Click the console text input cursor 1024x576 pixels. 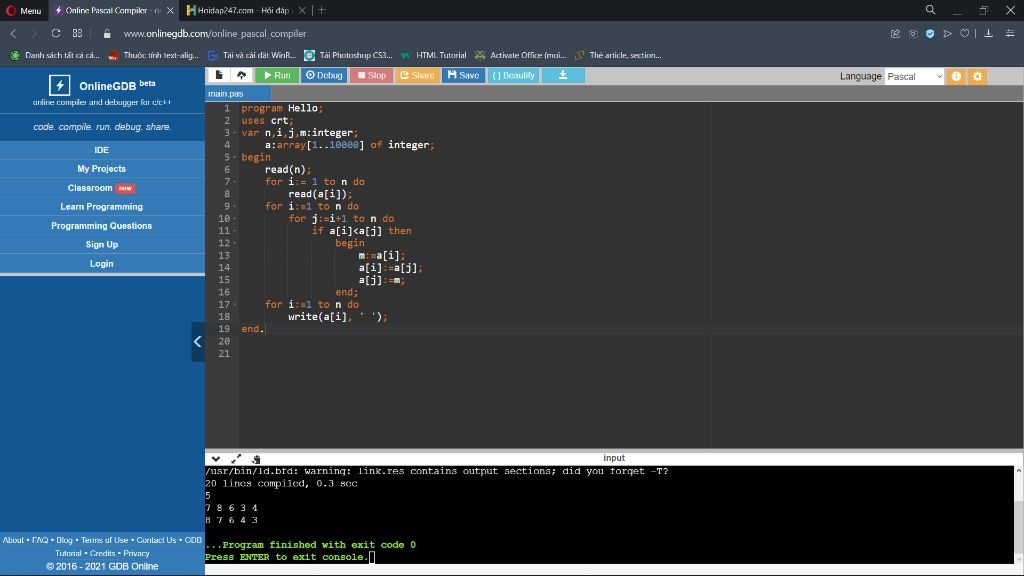(372, 557)
